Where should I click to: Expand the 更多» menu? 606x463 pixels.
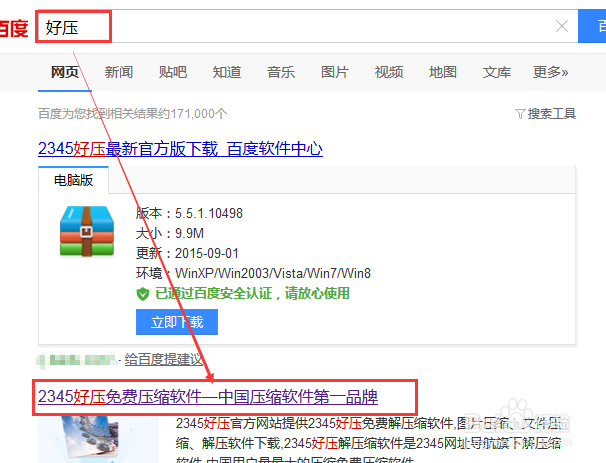point(550,72)
